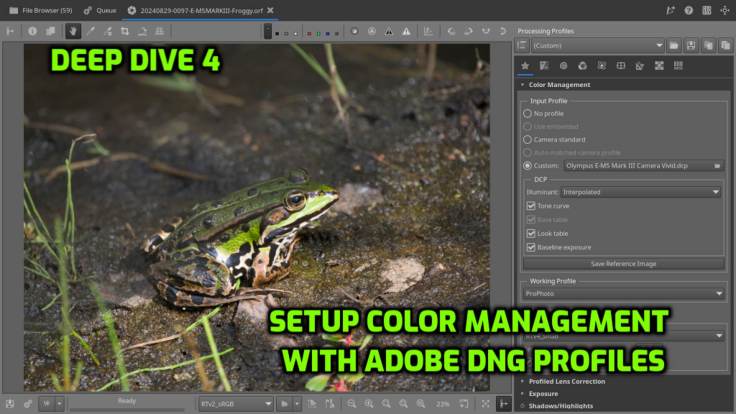Select the Hand navigation tool
This screenshot has height=414, width=736.
point(73,31)
